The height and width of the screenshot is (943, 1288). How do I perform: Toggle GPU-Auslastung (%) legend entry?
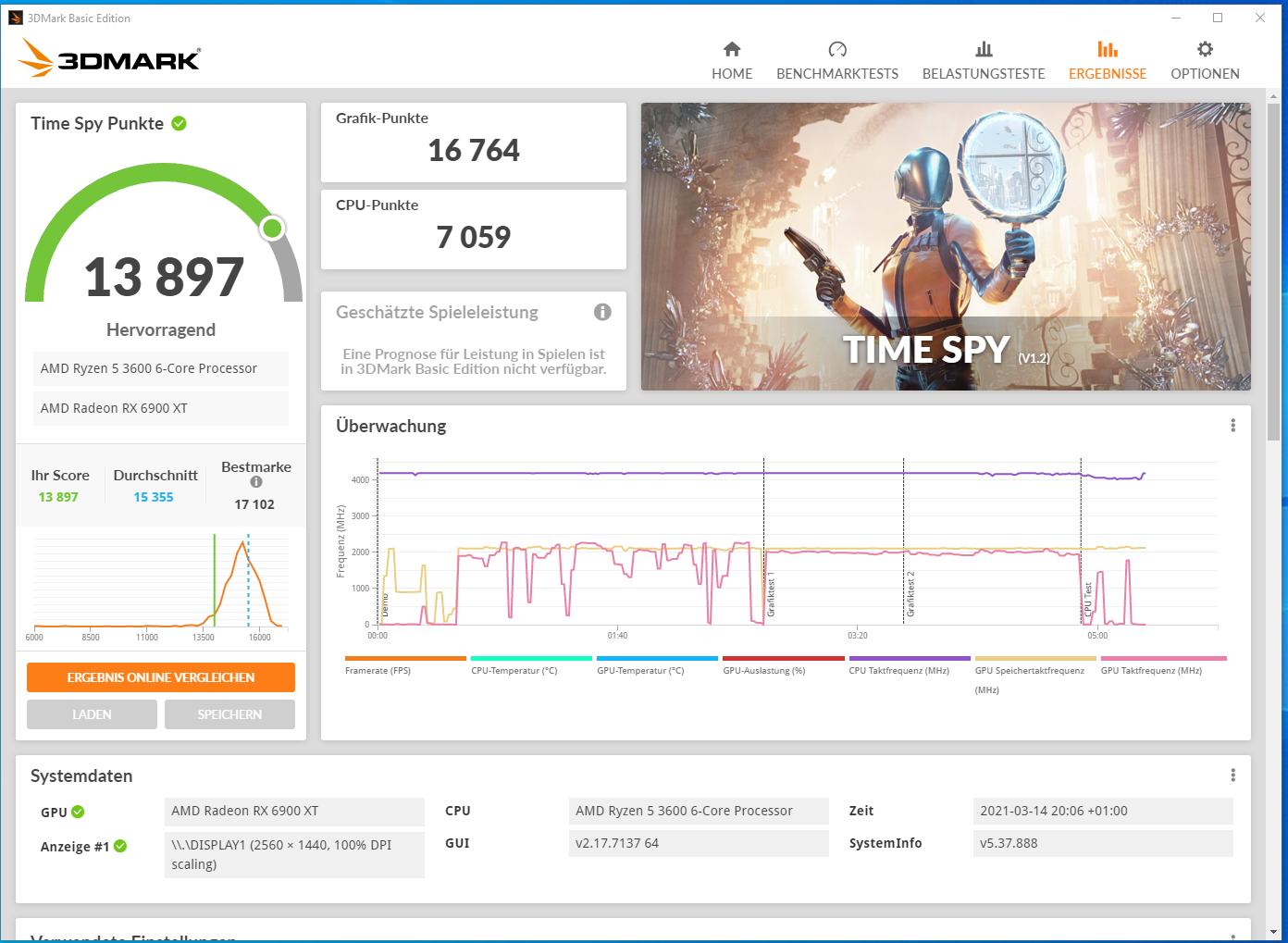pos(783,665)
